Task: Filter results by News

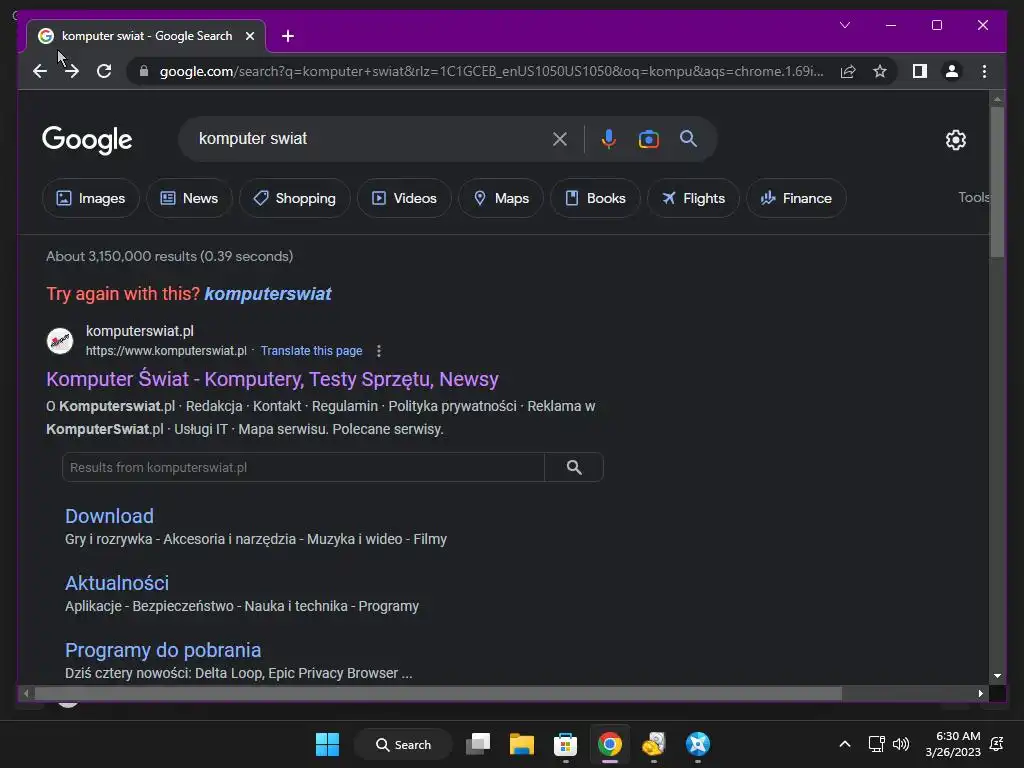Action: (x=189, y=198)
